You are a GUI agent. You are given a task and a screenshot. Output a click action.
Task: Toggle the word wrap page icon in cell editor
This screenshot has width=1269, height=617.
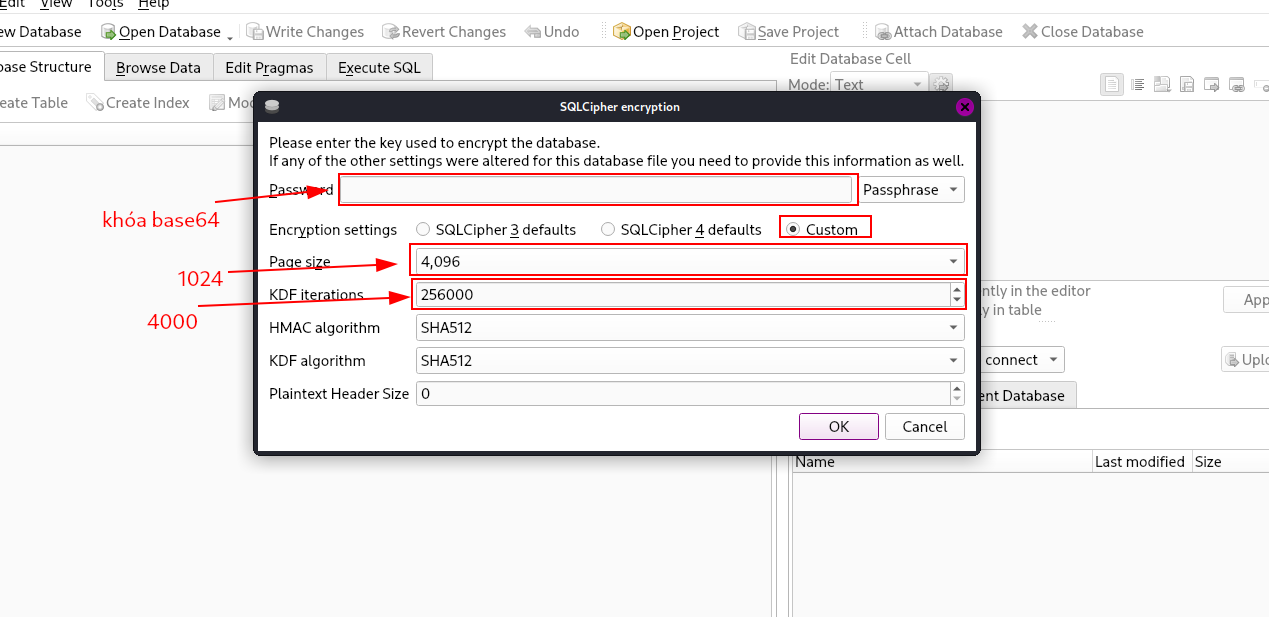(x=1112, y=85)
